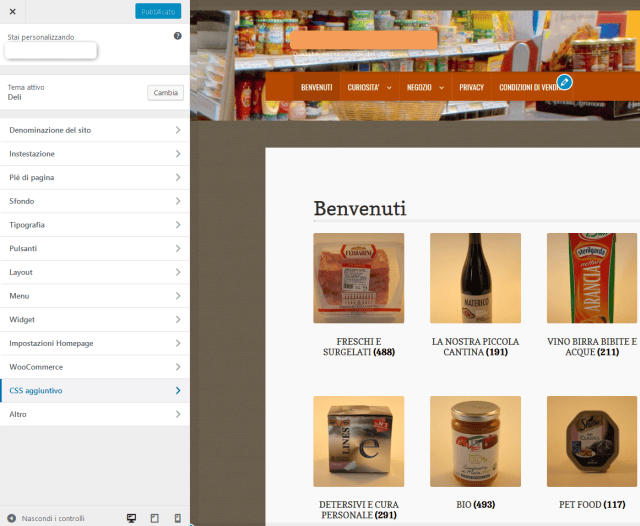This screenshot has width=640, height=526.
Task: Click PRIVACY in site navigation
Action: click(x=471, y=87)
